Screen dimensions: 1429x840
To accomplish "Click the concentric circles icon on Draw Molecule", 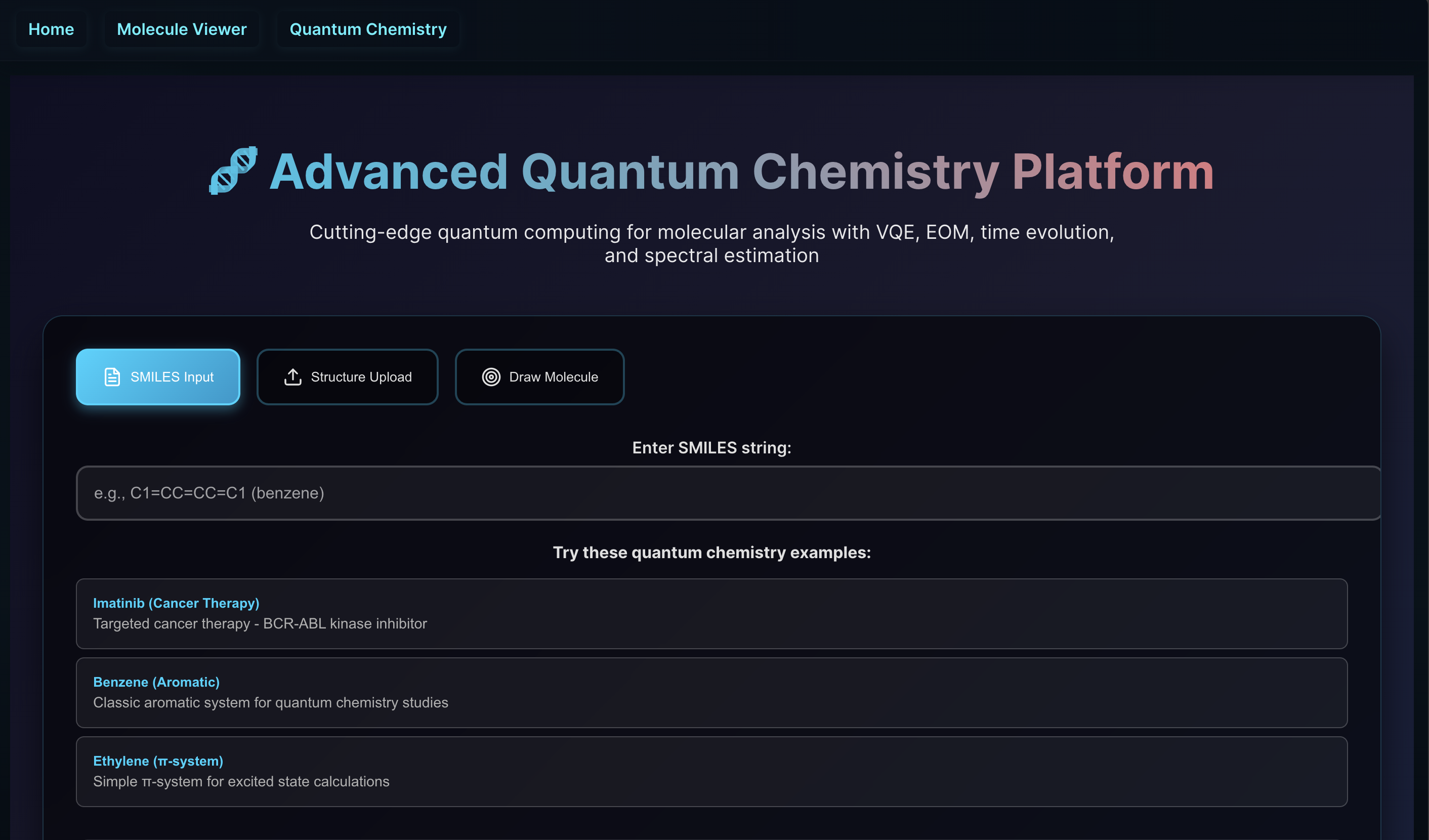I will coord(491,376).
